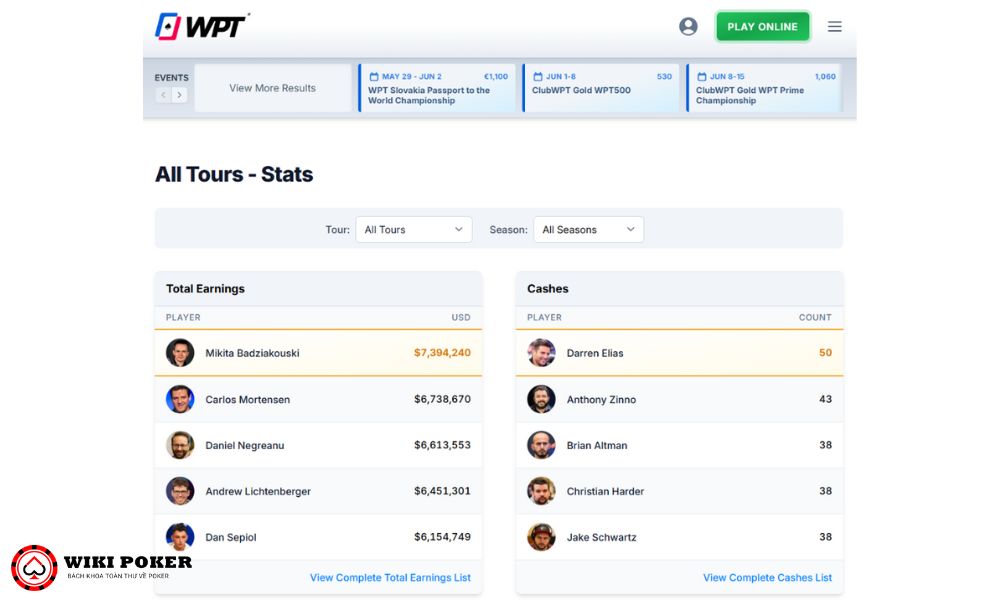1000x600 pixels.
Task: Click Carlos Mortensen's avatar
Action: coord(180,399)
